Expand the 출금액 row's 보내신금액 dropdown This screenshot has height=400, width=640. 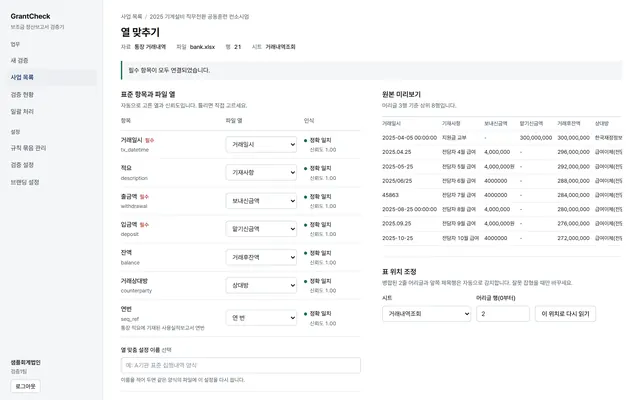(261, 201)
